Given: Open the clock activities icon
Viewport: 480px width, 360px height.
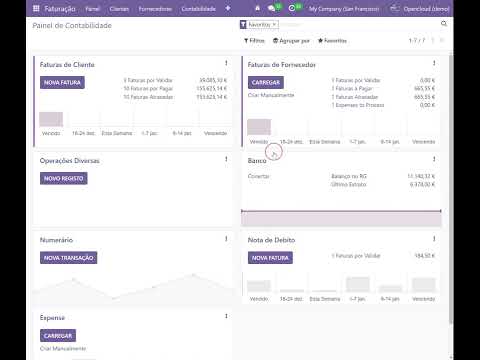Looking at the screenshot, I should [x=292, y=8].
